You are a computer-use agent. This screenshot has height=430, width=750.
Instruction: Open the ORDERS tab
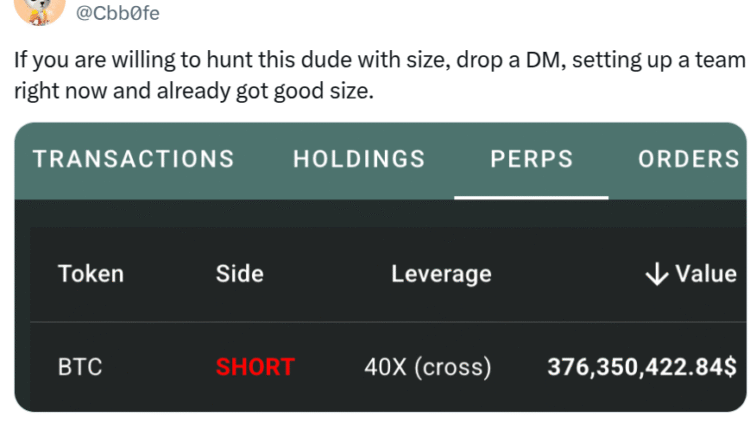[x=688, y=159]
